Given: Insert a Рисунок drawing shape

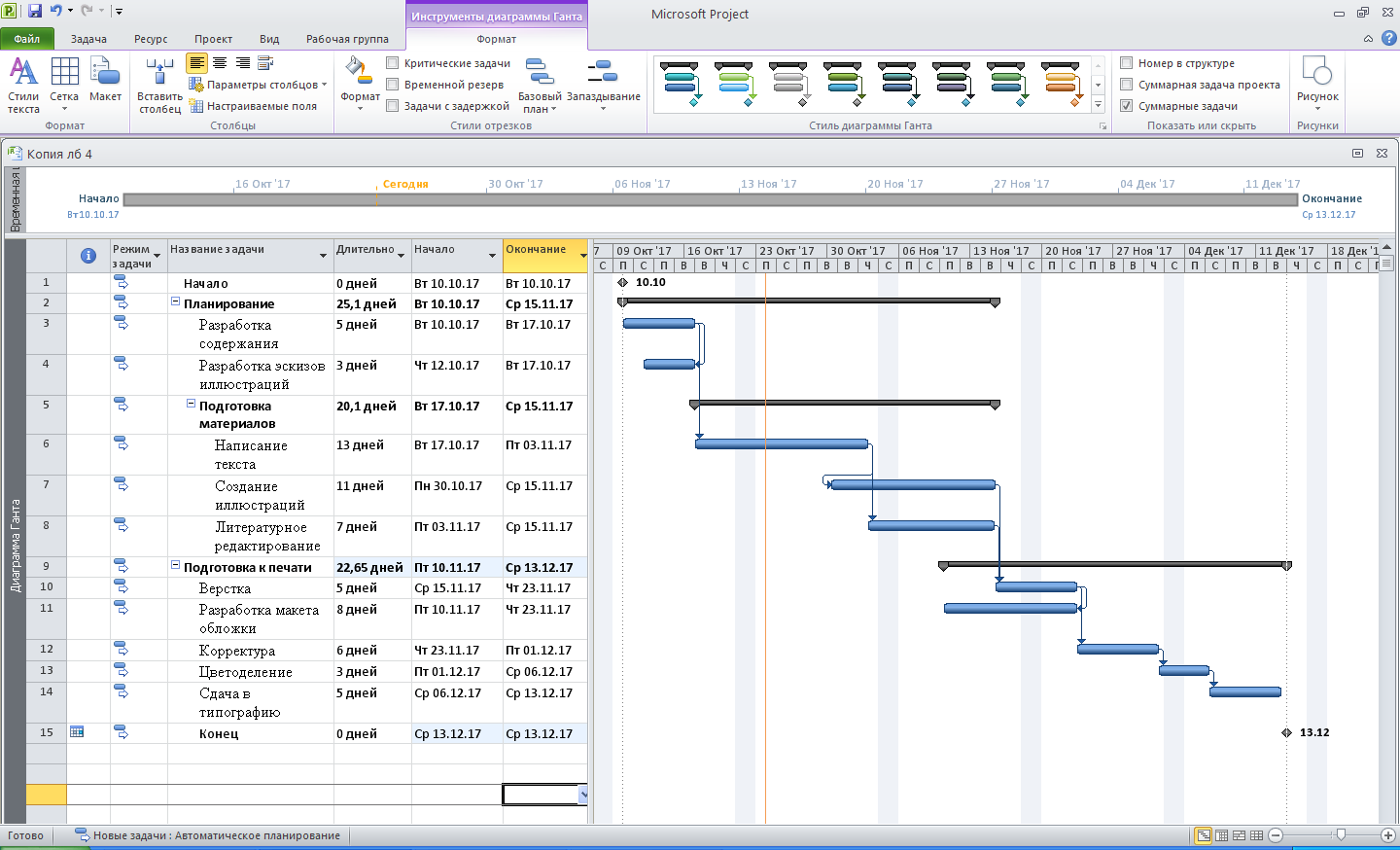Looking at the screenshot, I should coord(1317,83).
